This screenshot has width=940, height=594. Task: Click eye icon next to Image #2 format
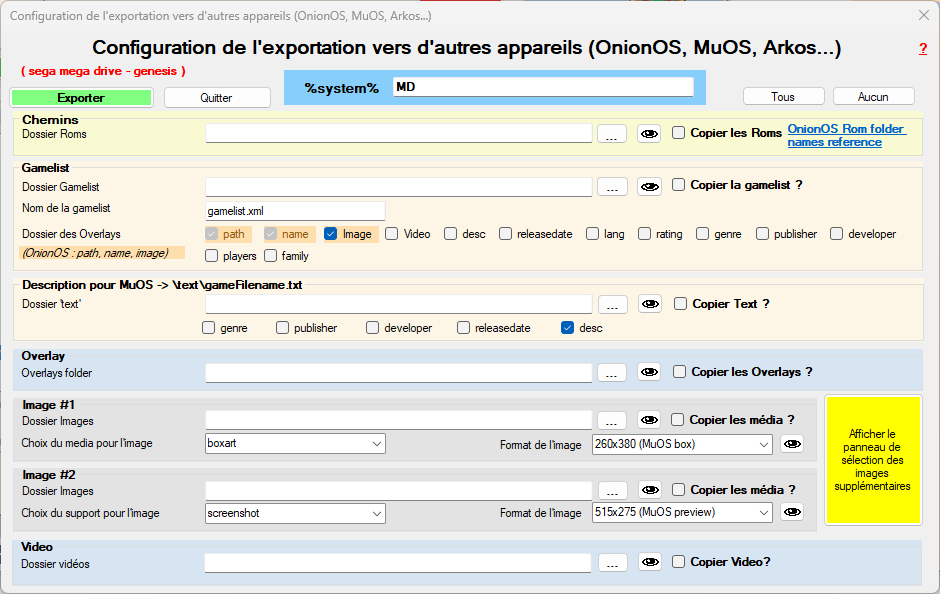[x=792, y=512]
